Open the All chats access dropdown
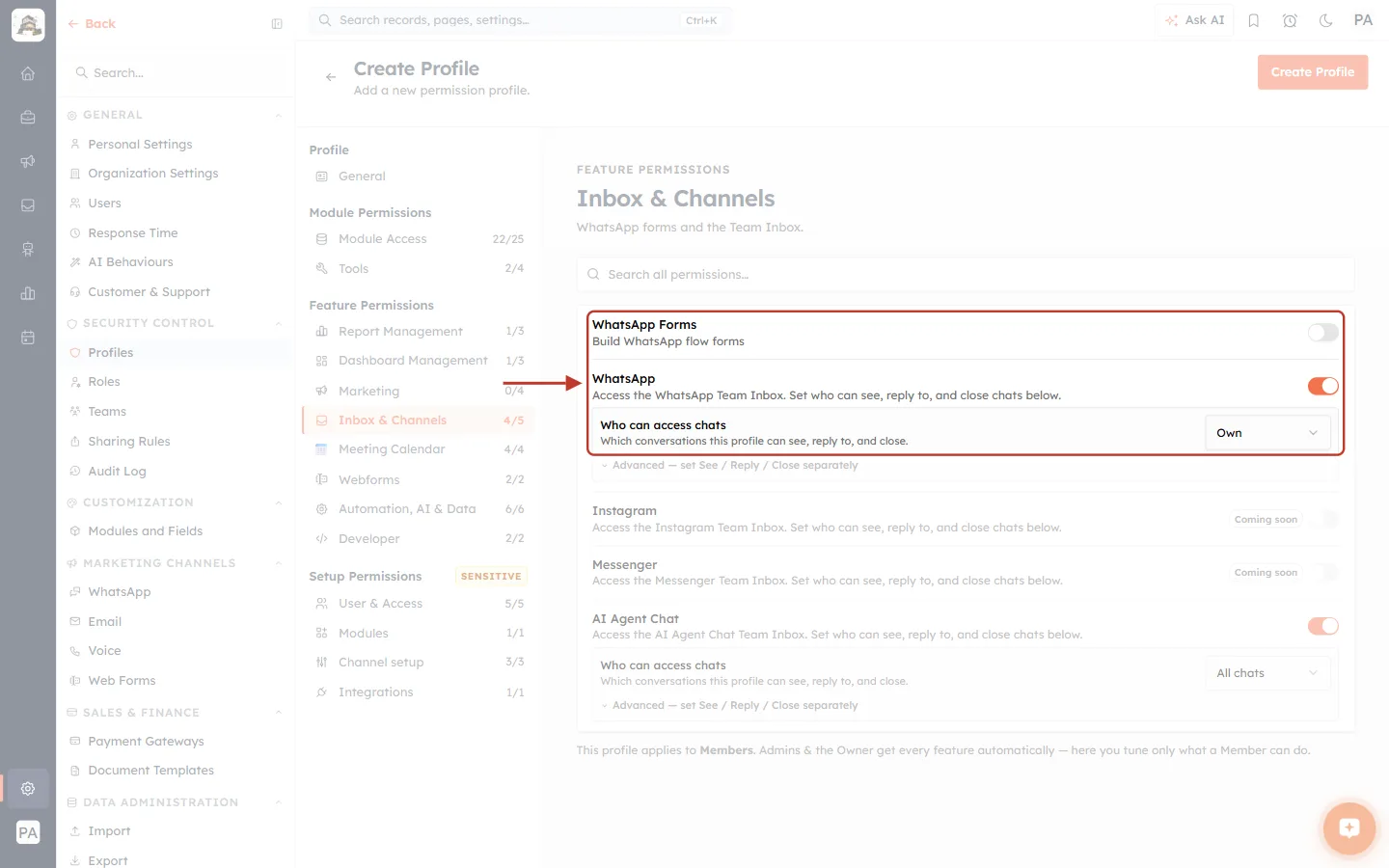 tap(1267, 673)
